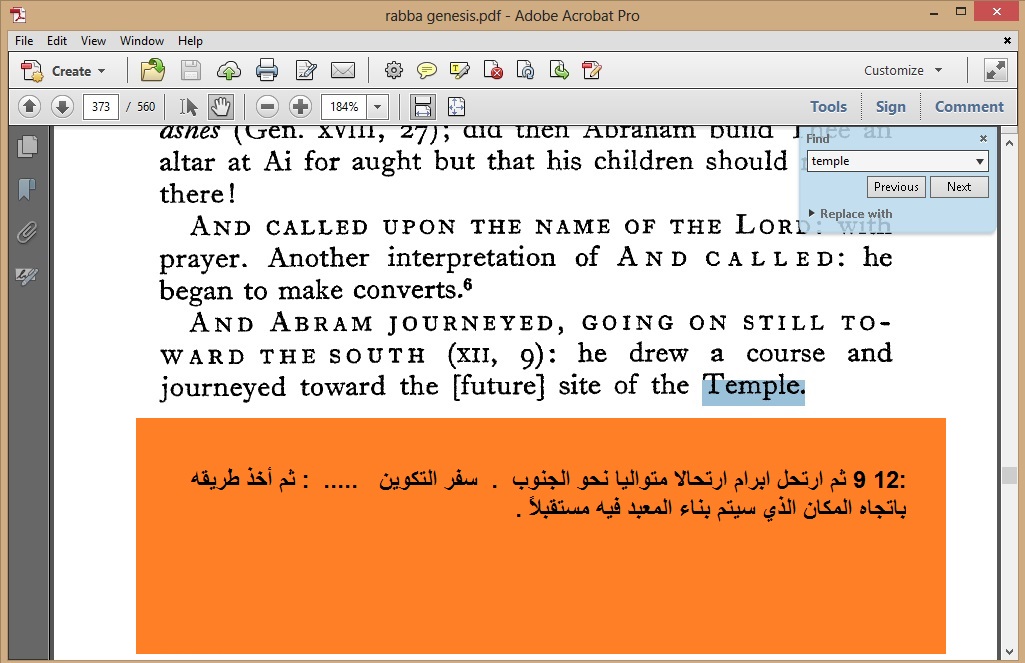Switch to the Select text tool
1025x663 pixels.
point(188,106)
